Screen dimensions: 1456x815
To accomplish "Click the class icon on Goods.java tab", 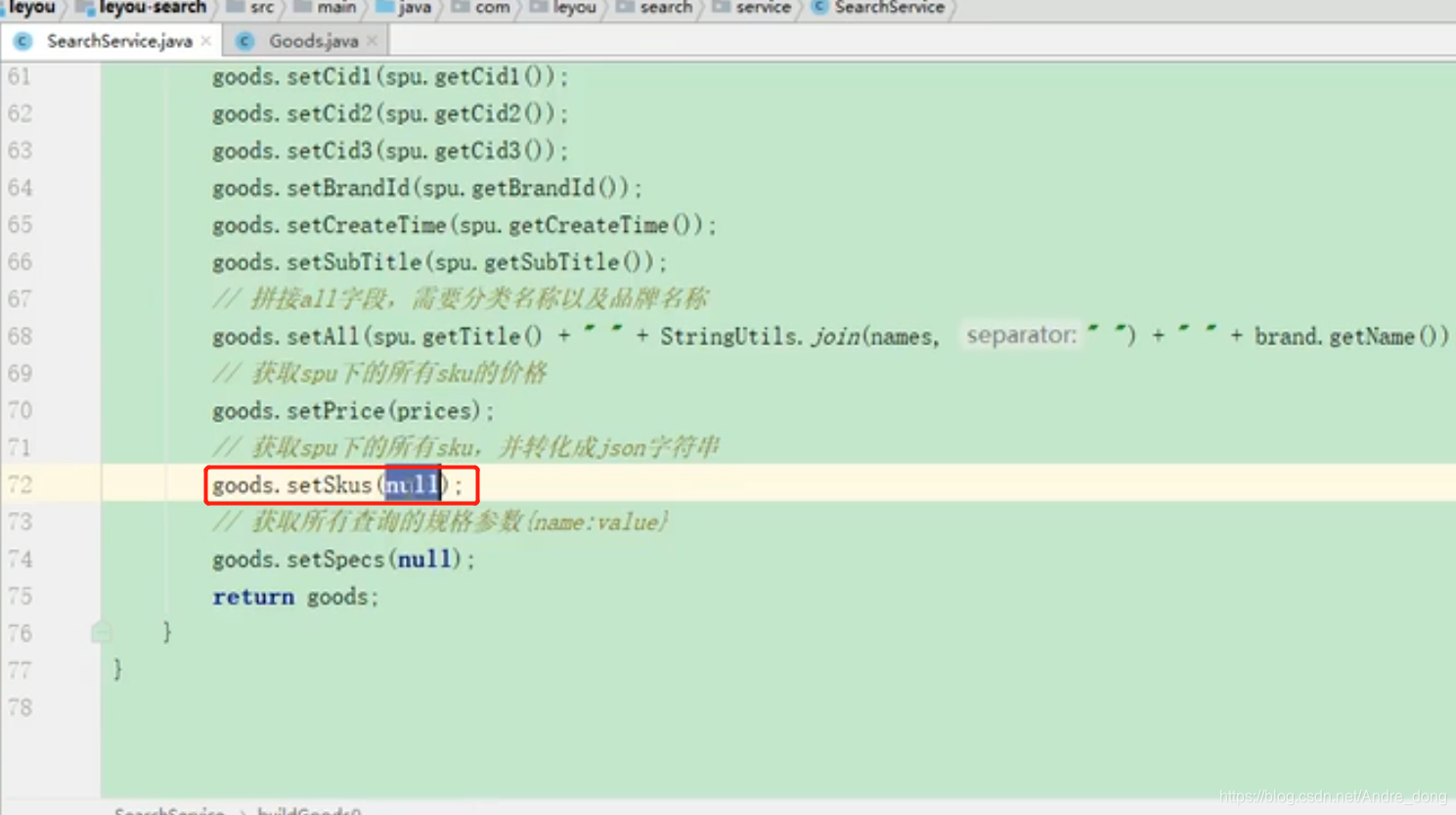I will click(x=245, y=41).
